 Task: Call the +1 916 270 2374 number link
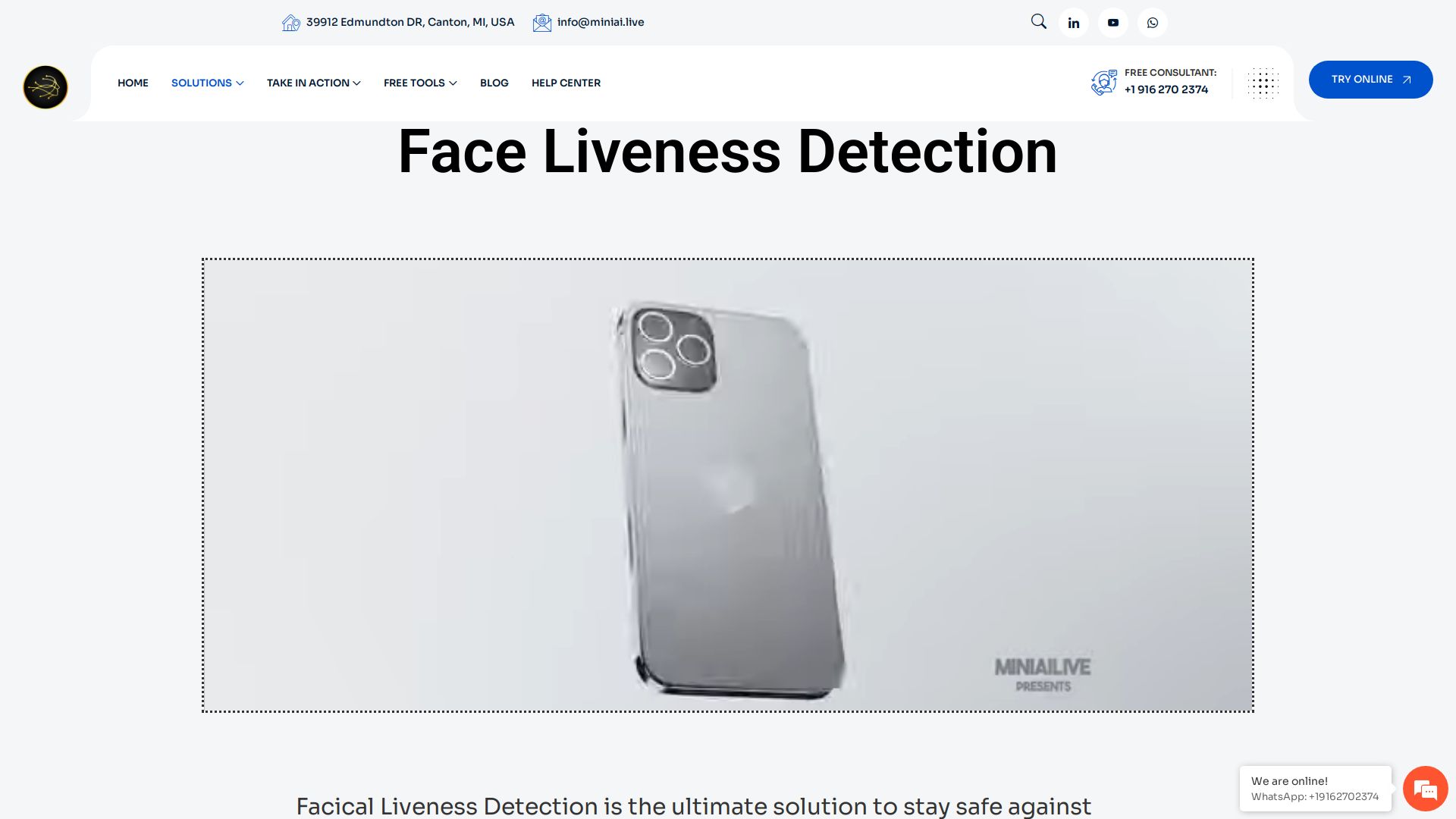1166,89
